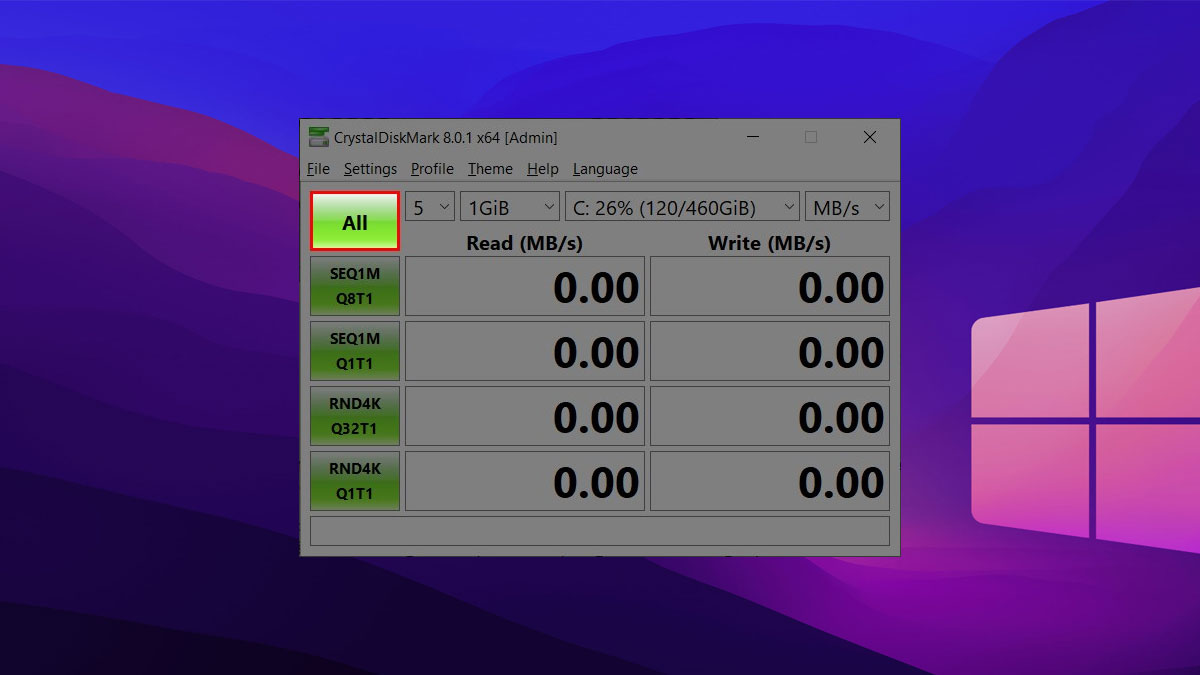Click the RND4K Q1T1 read result value
The image size is (1200, 675).
525,481
